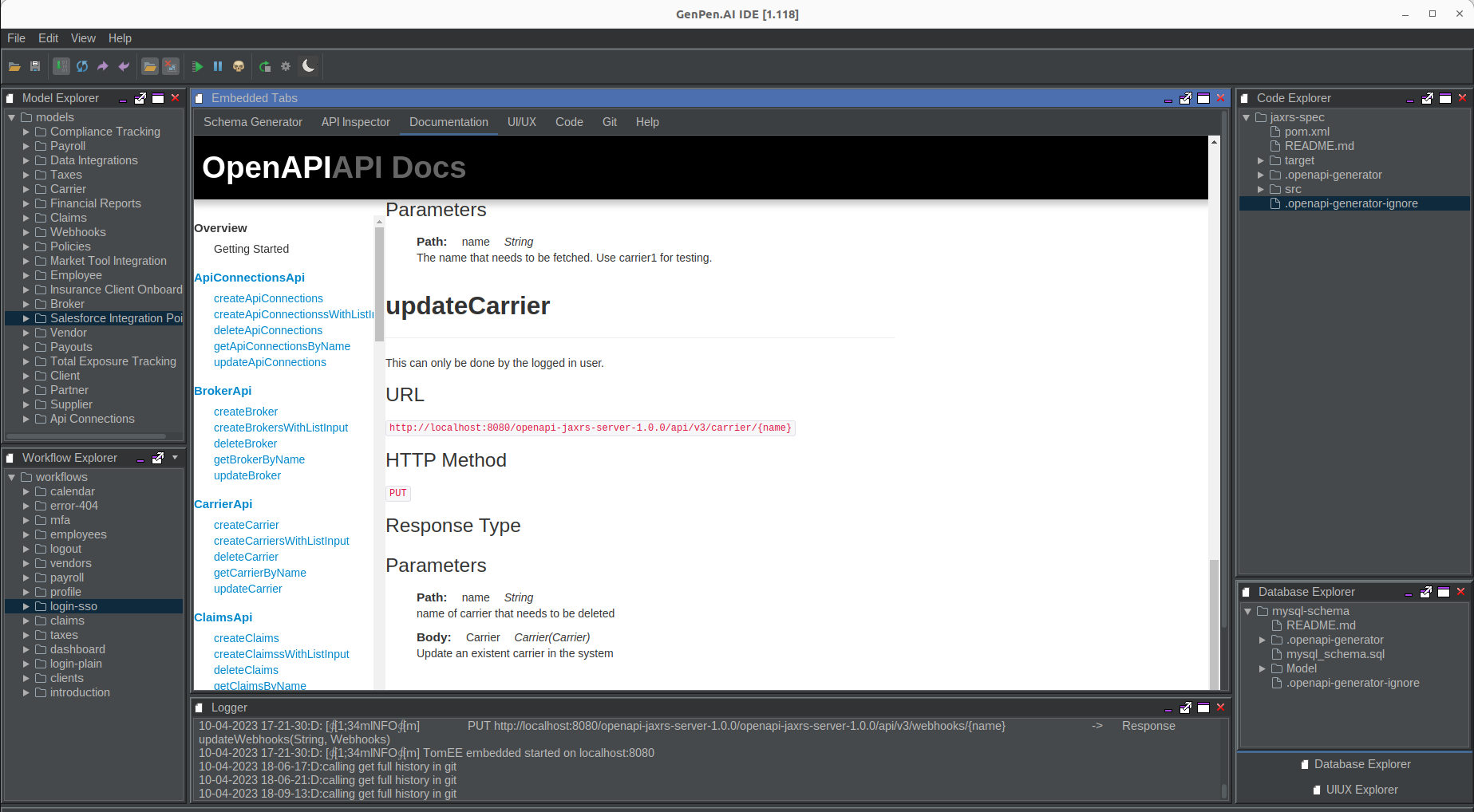Expand the Payroll models folder
Viewport: 1474px width, 812px height.
26,146
